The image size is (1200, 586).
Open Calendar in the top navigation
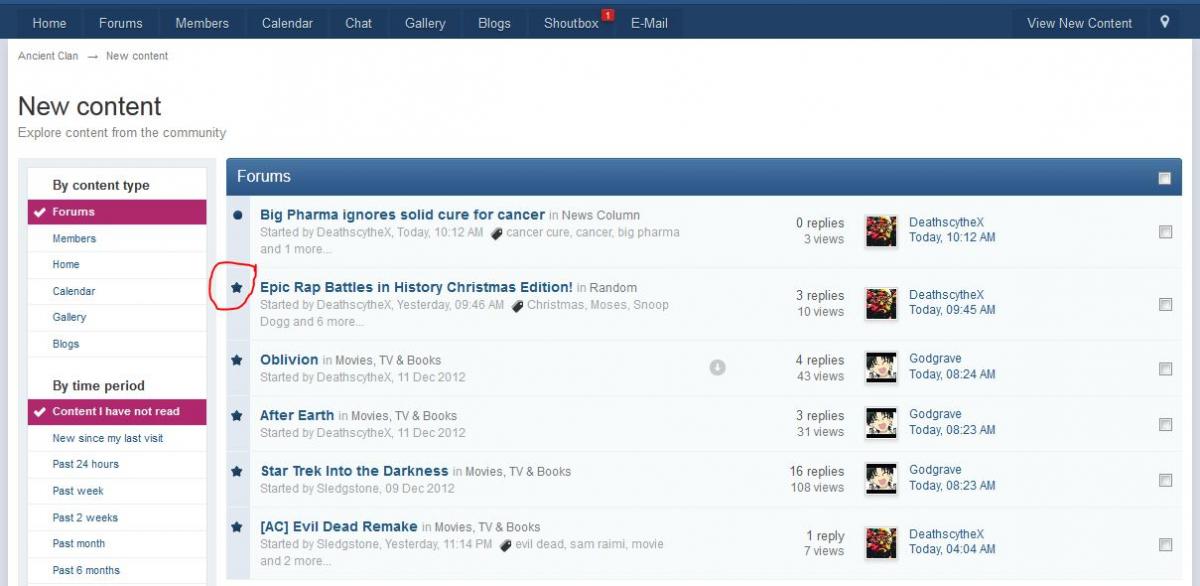[287, 23]
